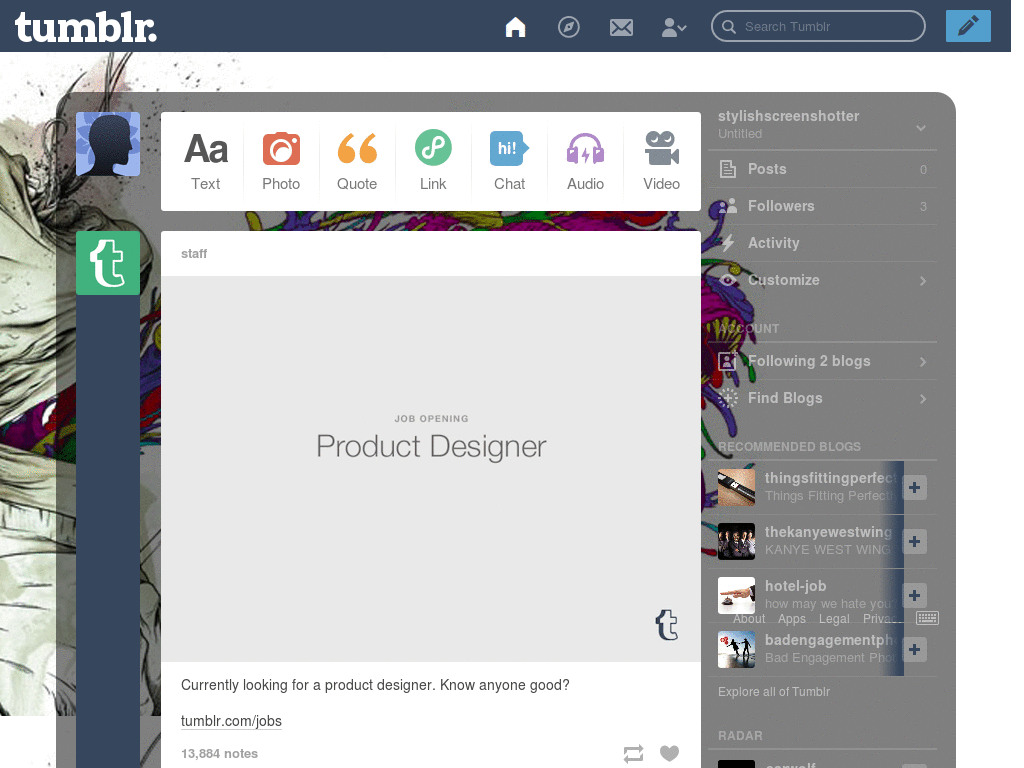Open the staff blog name link

point(194,253)
